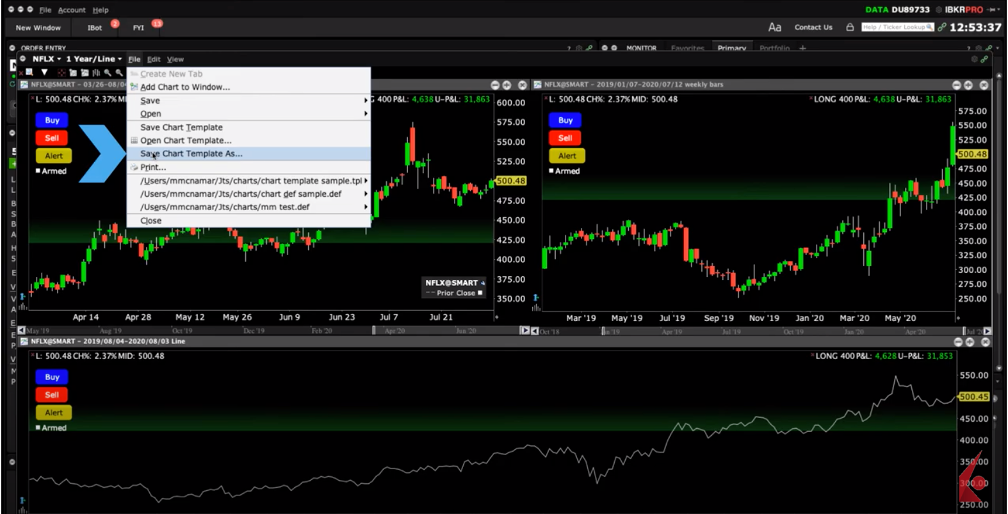
Task: Click the font size Aa icon
Action: pyautogui.click(x=775, y=27)
